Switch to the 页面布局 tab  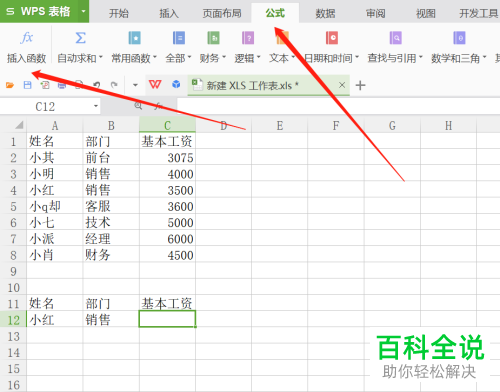222,13
